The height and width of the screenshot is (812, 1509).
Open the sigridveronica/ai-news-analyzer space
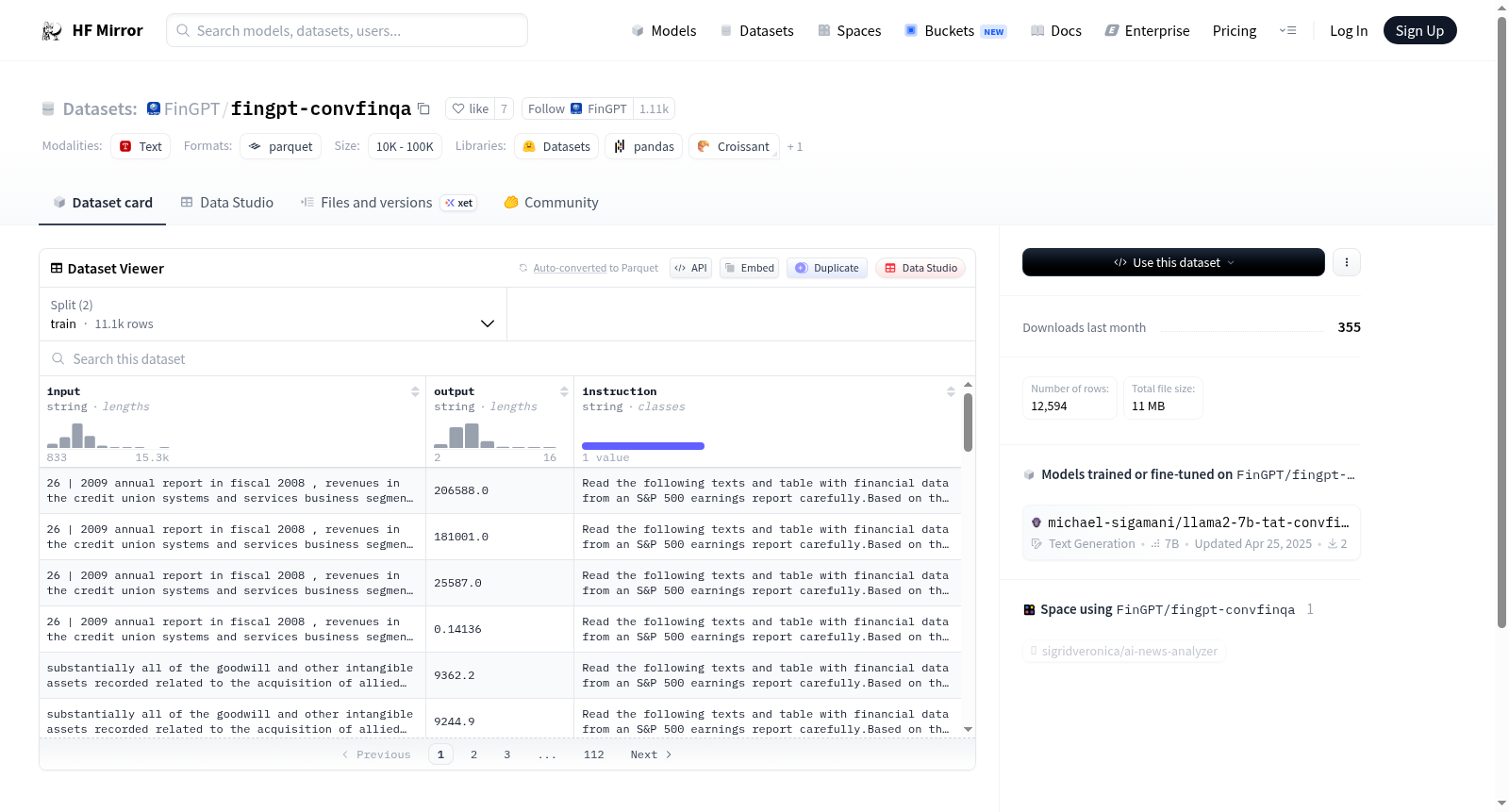pyautogui.click(x=1124, y=651)
